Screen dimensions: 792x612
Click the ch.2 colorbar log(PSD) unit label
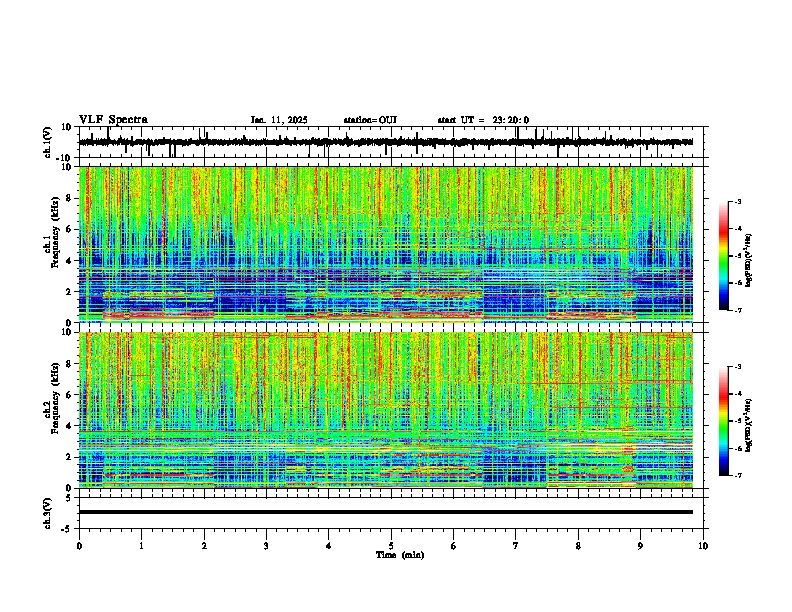coord(749,425)
